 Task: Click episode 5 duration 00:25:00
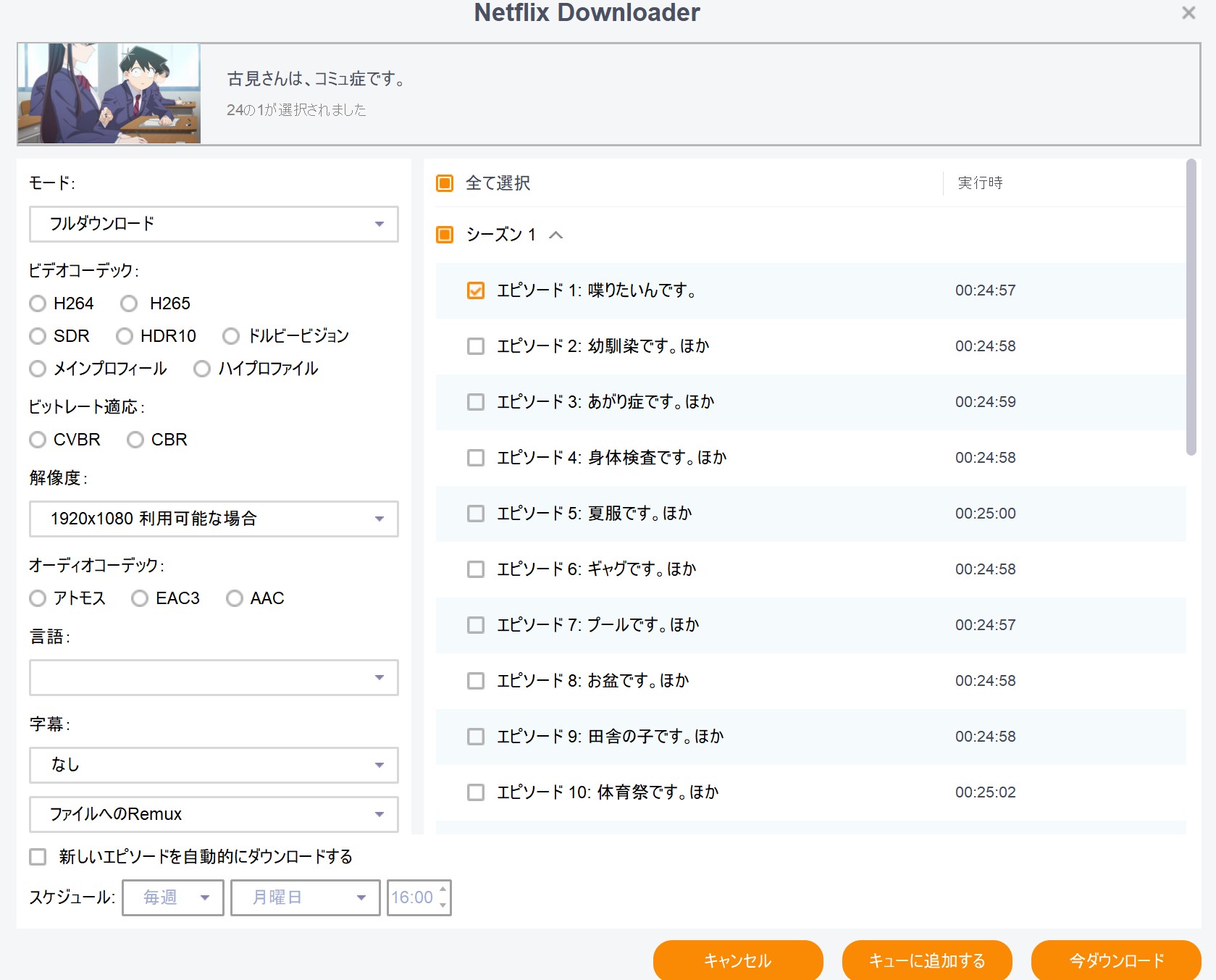tap(985, 514)
